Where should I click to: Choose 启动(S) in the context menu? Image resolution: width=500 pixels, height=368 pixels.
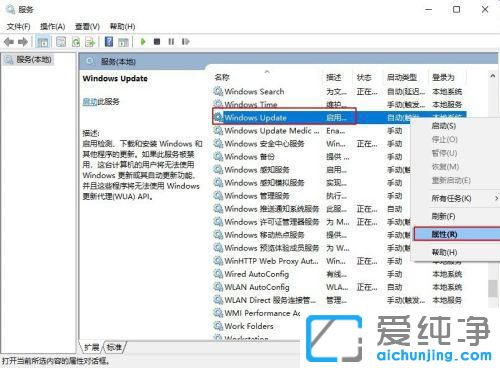[x=444, y=126]
